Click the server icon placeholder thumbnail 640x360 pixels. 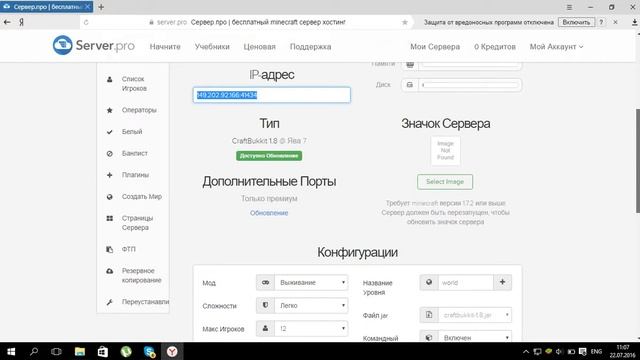pyautogui.click(x=445, y=151)
